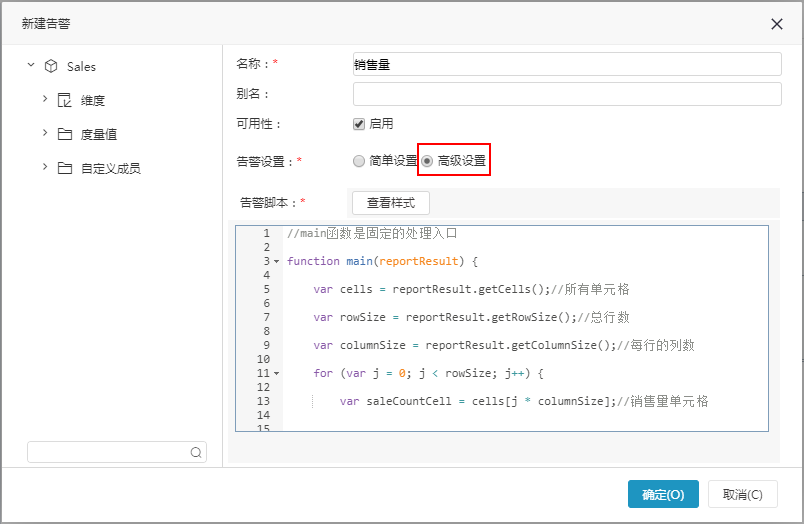Click the 度量值 folder icon
Viewport: 804px width, 524px height.
coord(65,134)
